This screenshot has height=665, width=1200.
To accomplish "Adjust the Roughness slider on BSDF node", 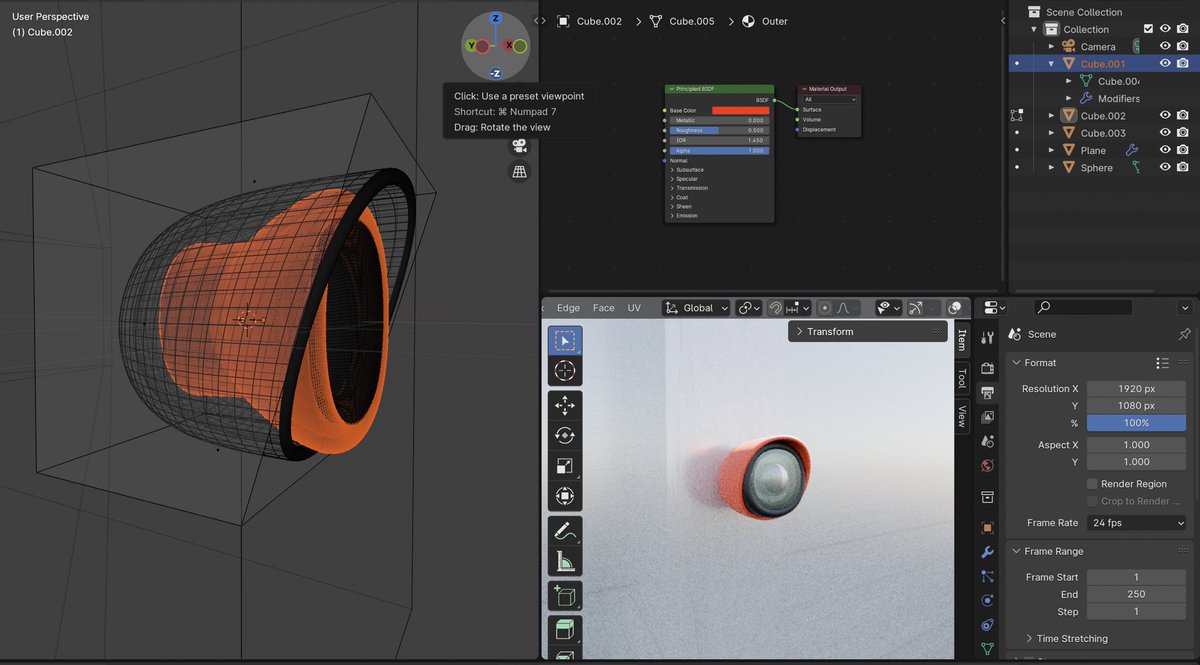I will [x=718, y=130].
